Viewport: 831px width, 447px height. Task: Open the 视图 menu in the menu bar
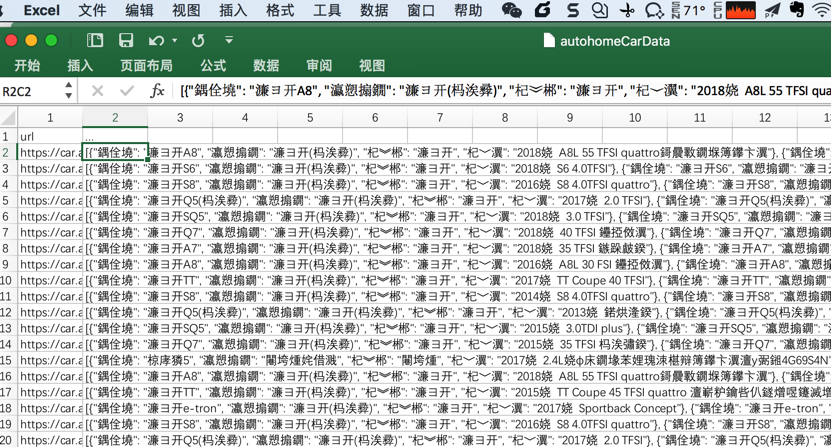tap(187, 10)
